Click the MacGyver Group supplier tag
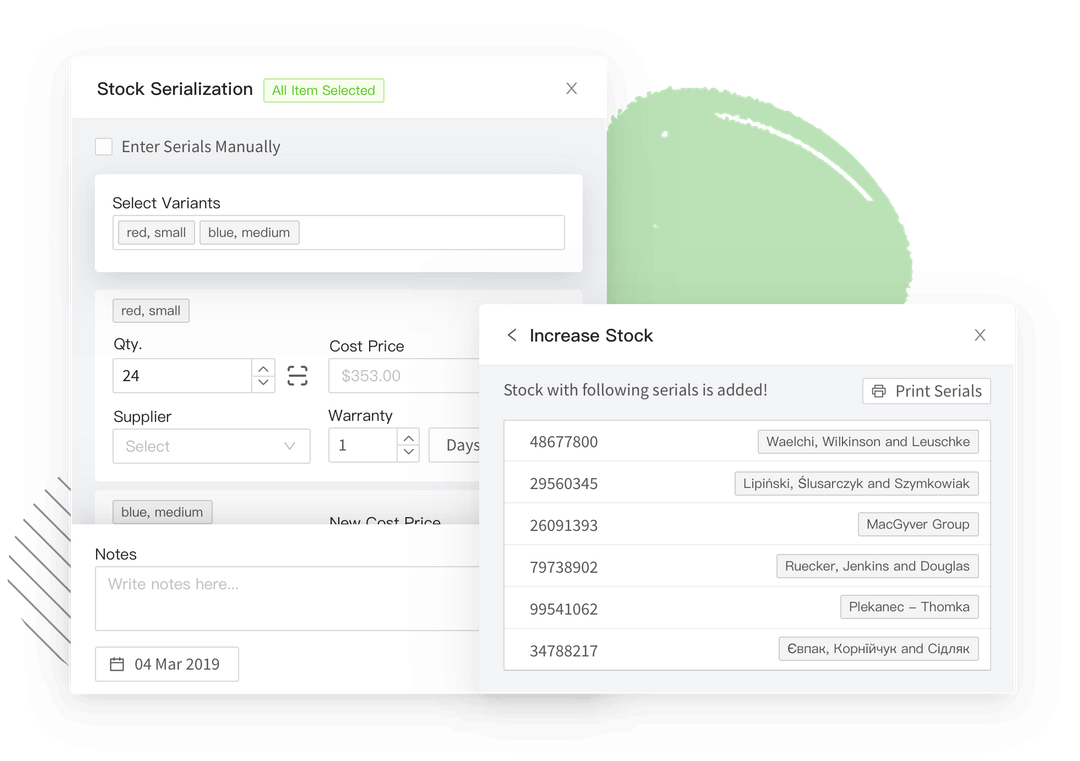1080x761 pixels. (x=917, y=523)
